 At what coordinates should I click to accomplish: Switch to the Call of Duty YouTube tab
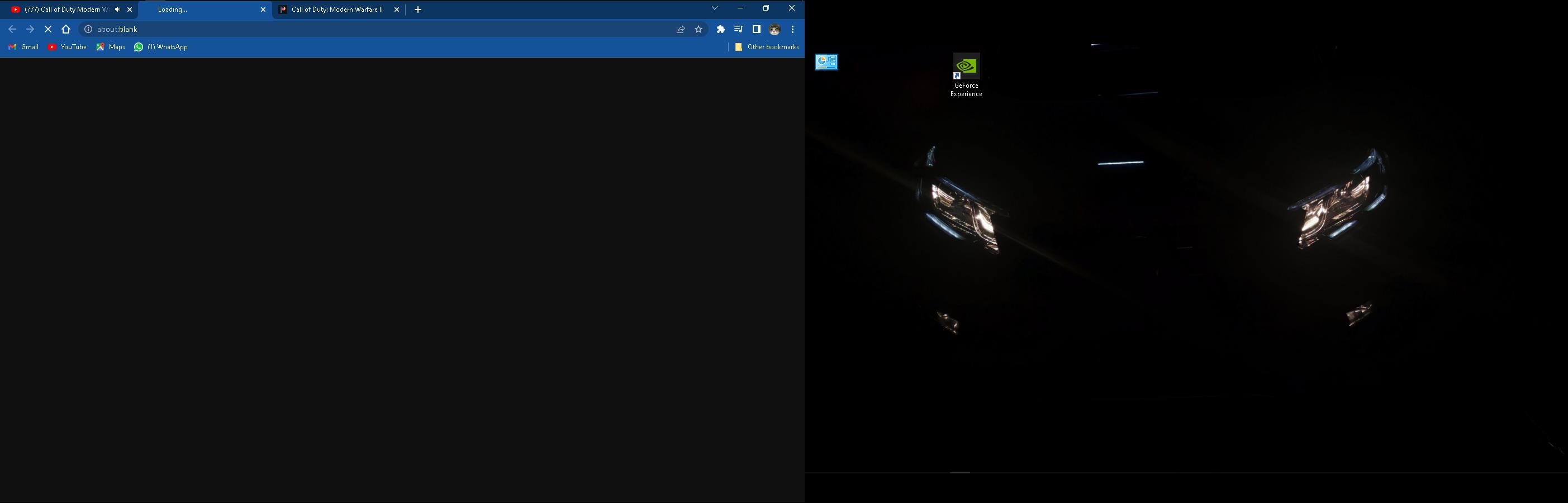pos(64,10)
